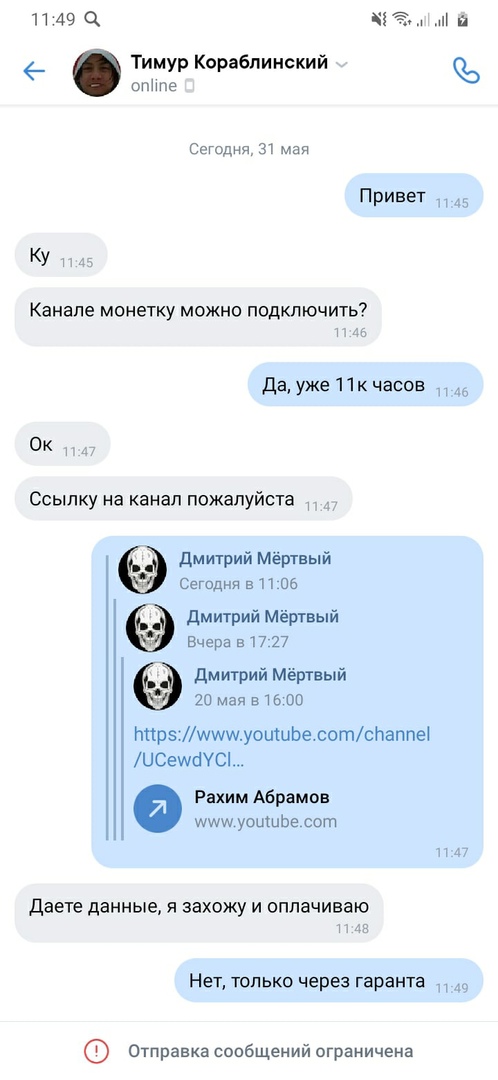Screen dimensions: 498x1080
Task: Tap red warning icon at bottom
Action: click(96, 1051)
